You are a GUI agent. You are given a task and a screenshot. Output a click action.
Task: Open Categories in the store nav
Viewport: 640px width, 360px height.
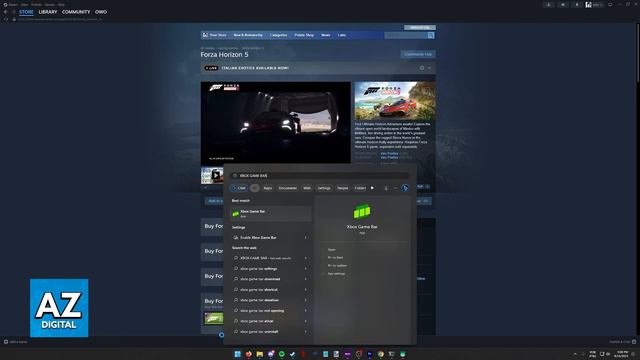pos(278,35)
